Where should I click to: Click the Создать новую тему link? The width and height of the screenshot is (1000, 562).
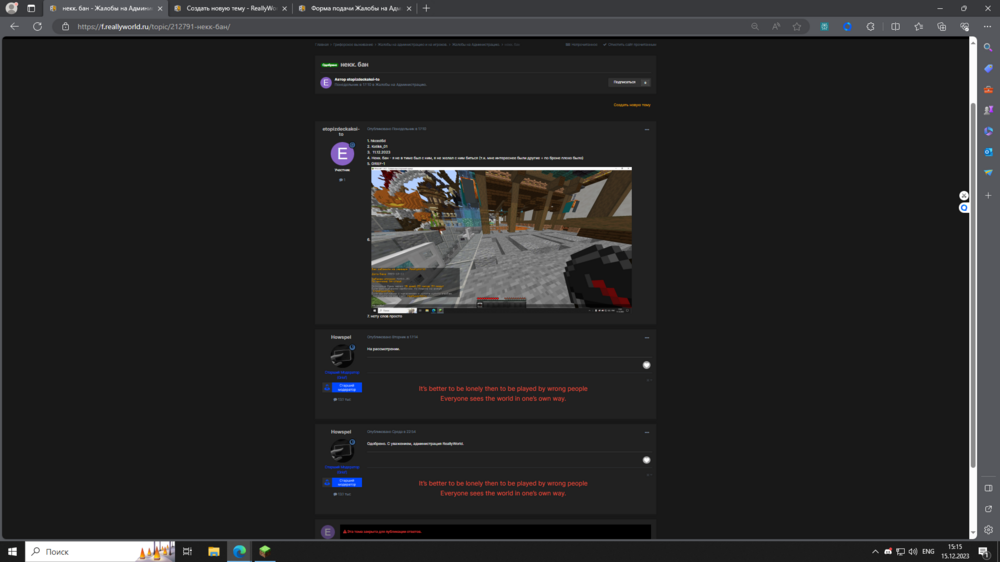632,105
